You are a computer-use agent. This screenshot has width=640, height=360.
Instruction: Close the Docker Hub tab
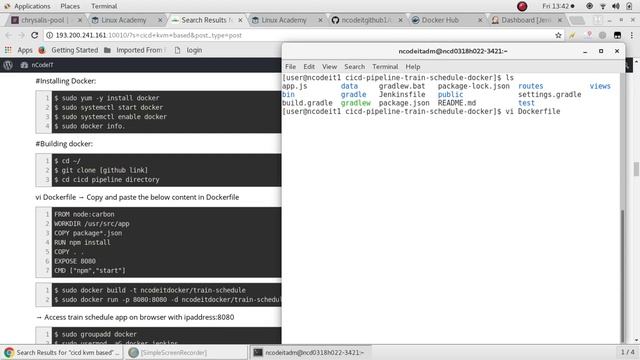480,20
